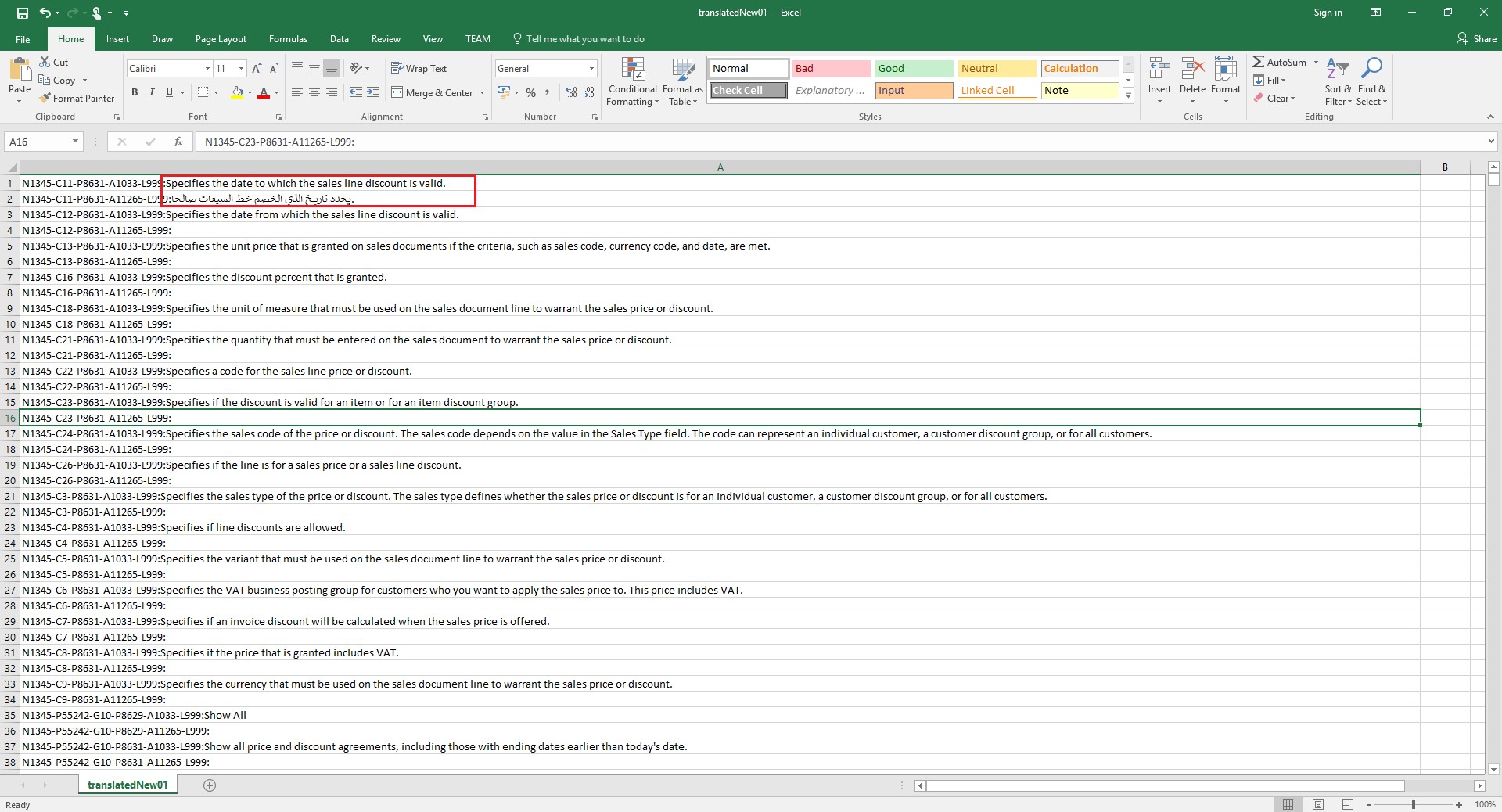Switch to the Formulas tab

(x=288, y=39)
